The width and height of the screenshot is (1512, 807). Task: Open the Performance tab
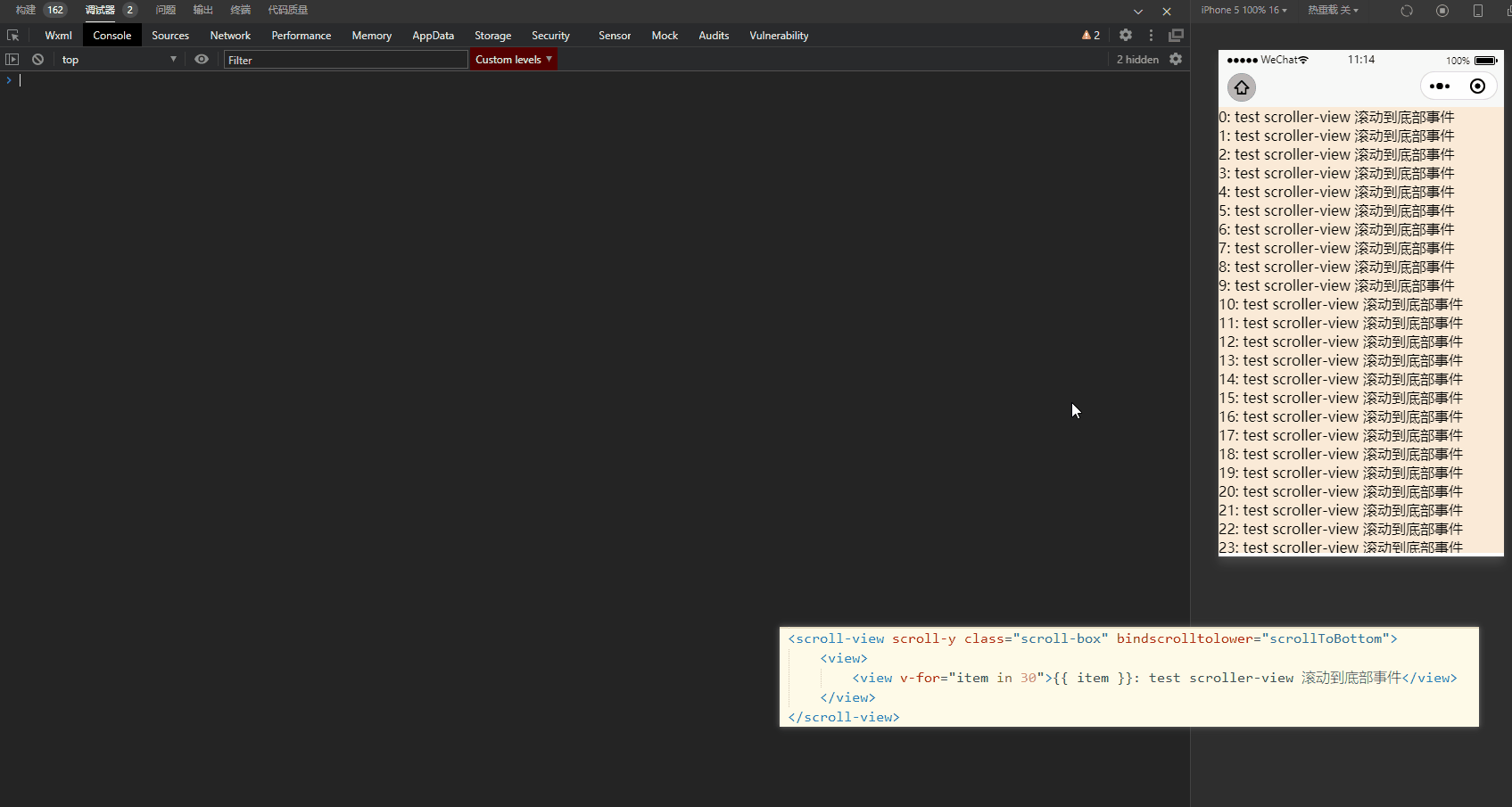(x=302, y=36)
